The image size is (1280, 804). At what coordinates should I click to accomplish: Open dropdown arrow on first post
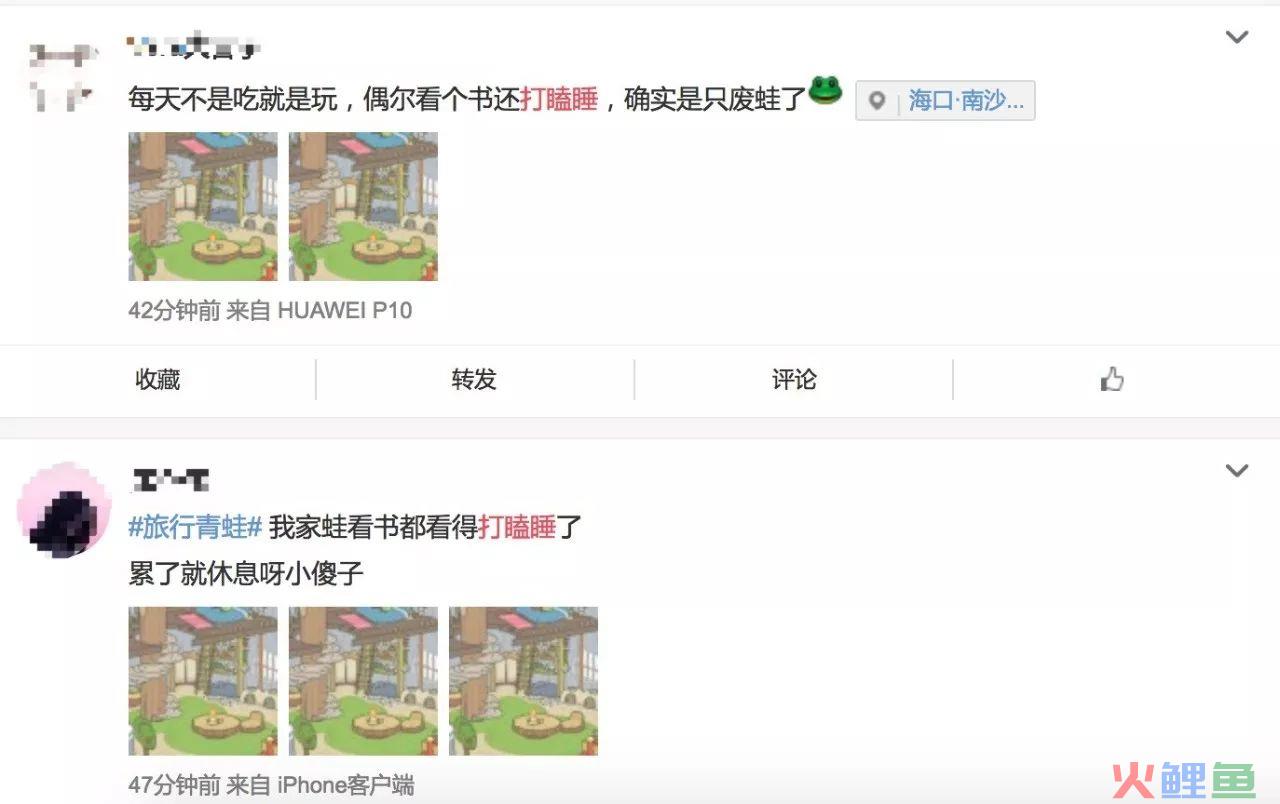click(1237, 38)
